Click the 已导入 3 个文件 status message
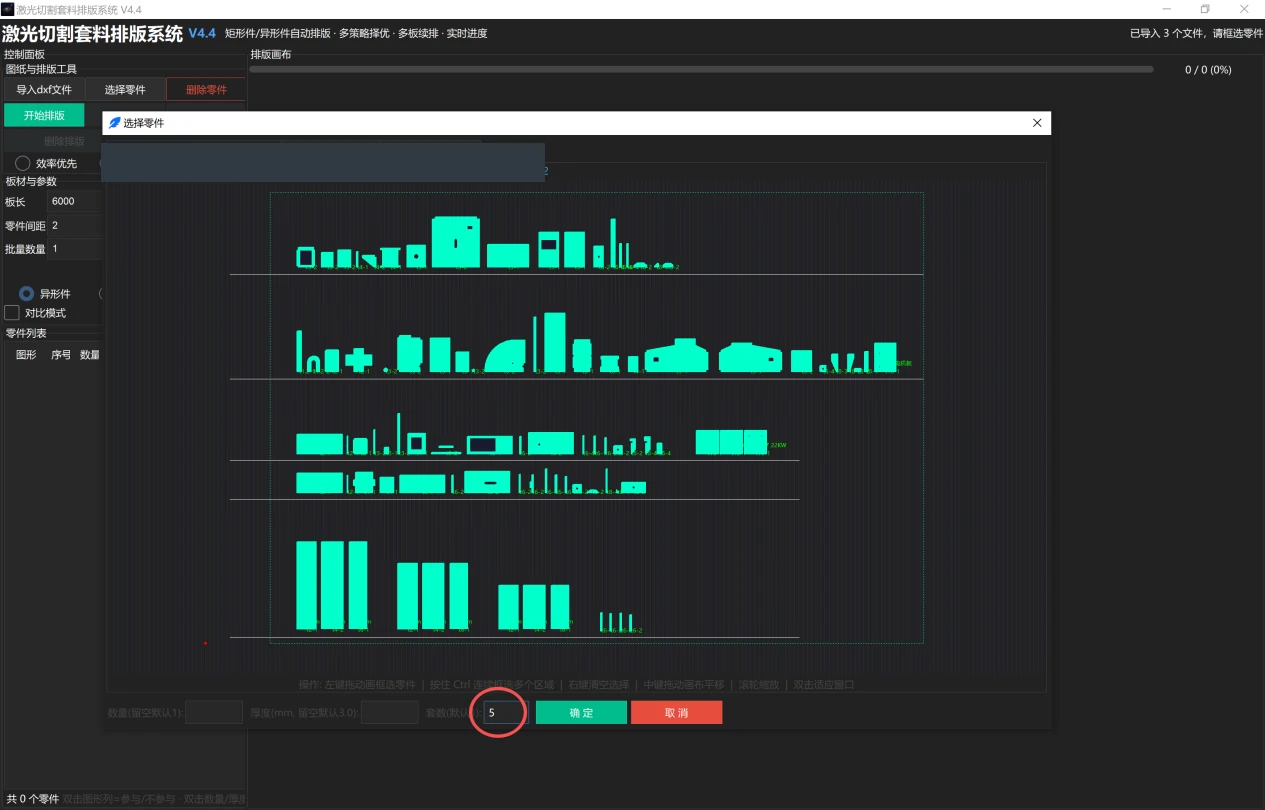This screenshot has height=810, width=1265. click(x=1196, y=33)
